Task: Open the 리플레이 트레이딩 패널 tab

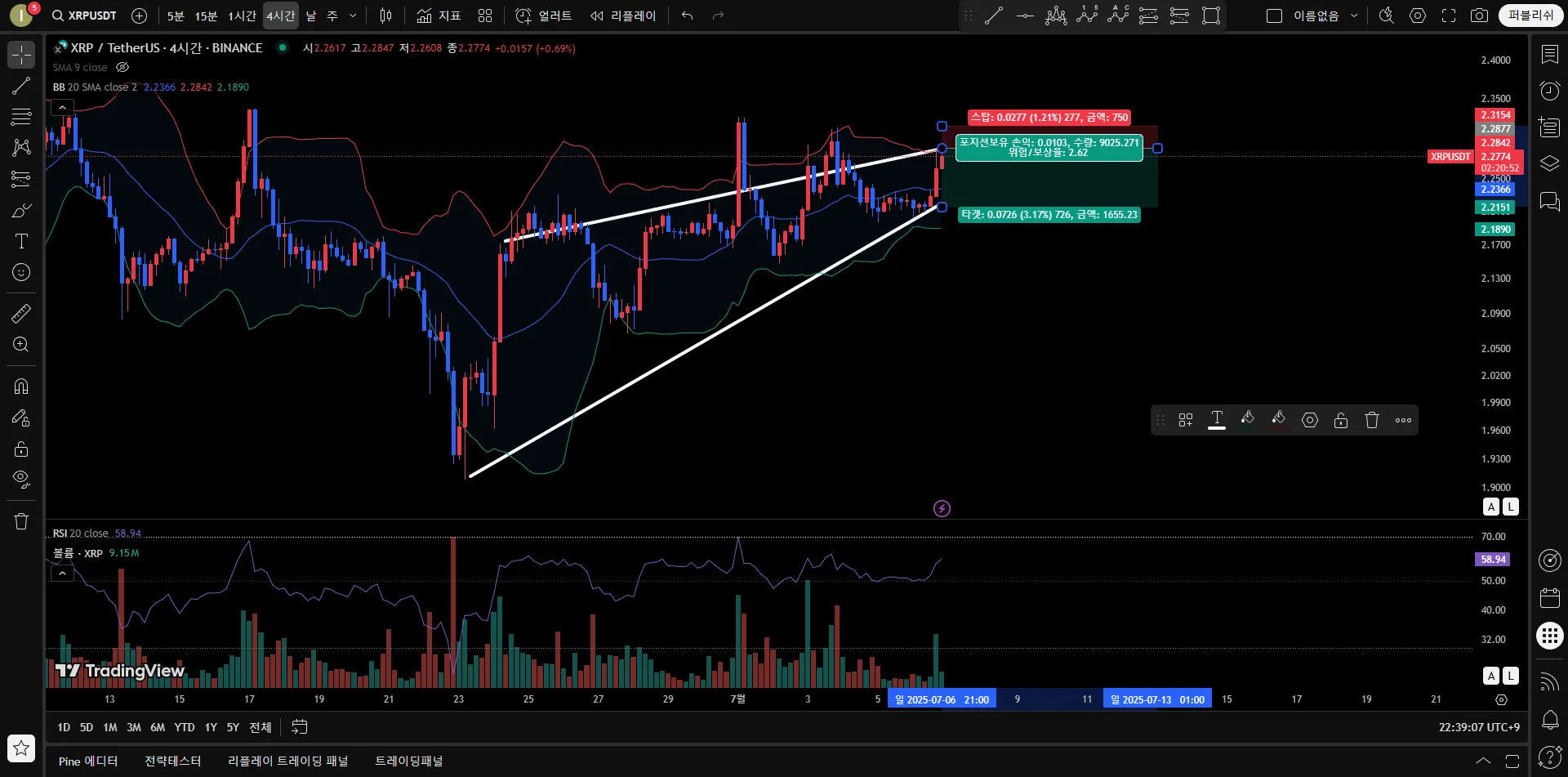Action: coord(287,761)
